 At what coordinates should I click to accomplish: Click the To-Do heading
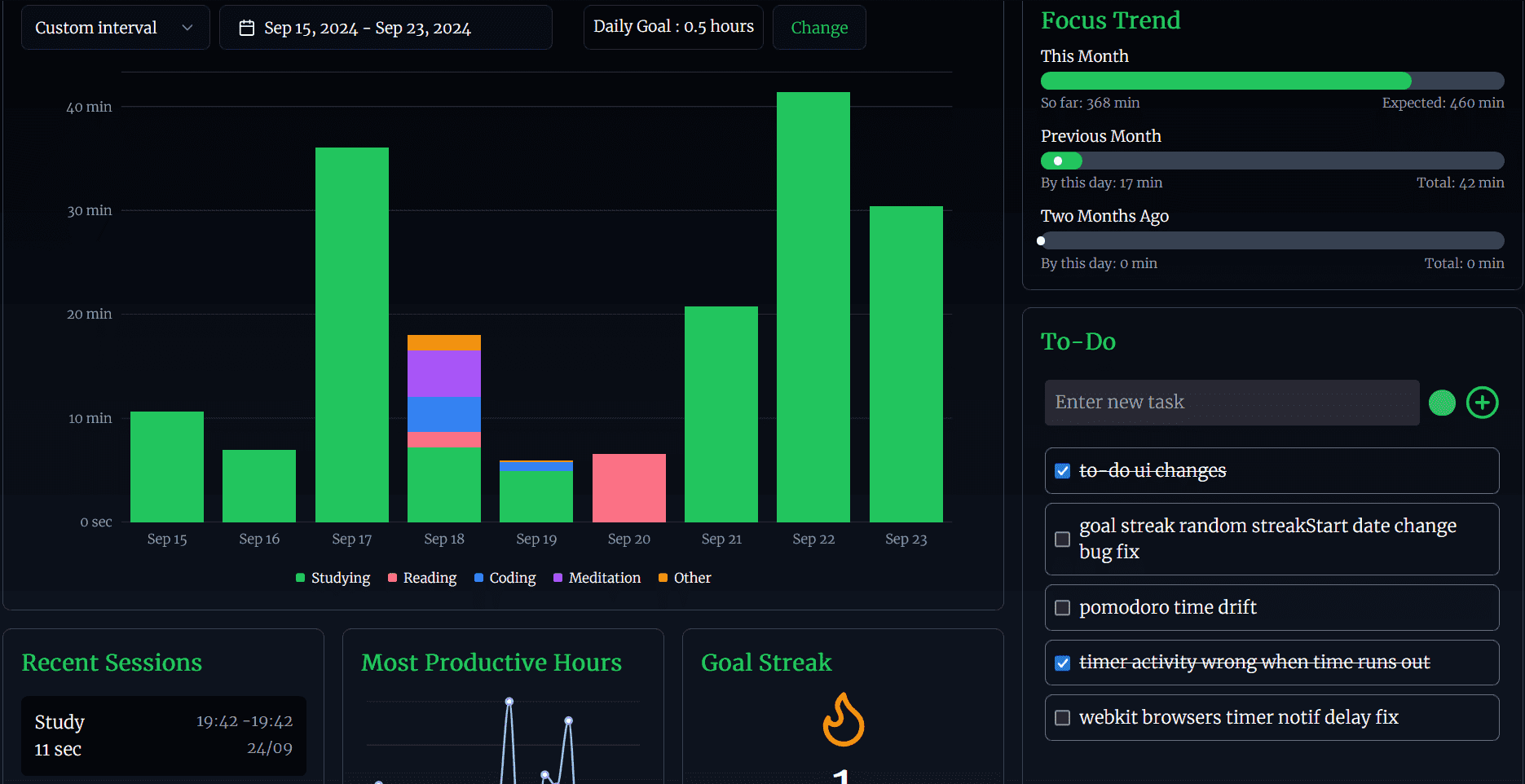click(x=1078, y=341)
